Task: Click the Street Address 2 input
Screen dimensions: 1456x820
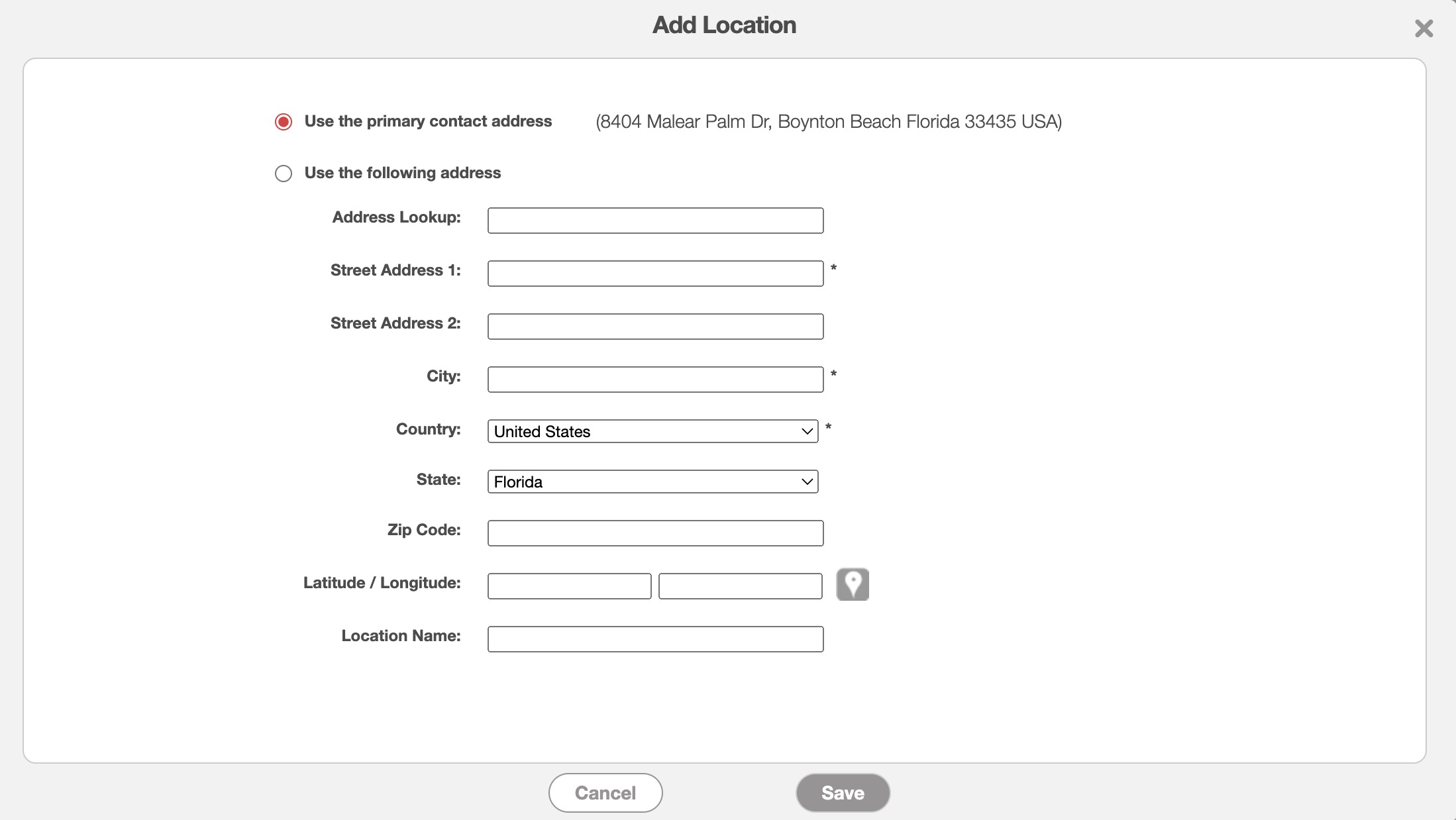Action: 655,327
